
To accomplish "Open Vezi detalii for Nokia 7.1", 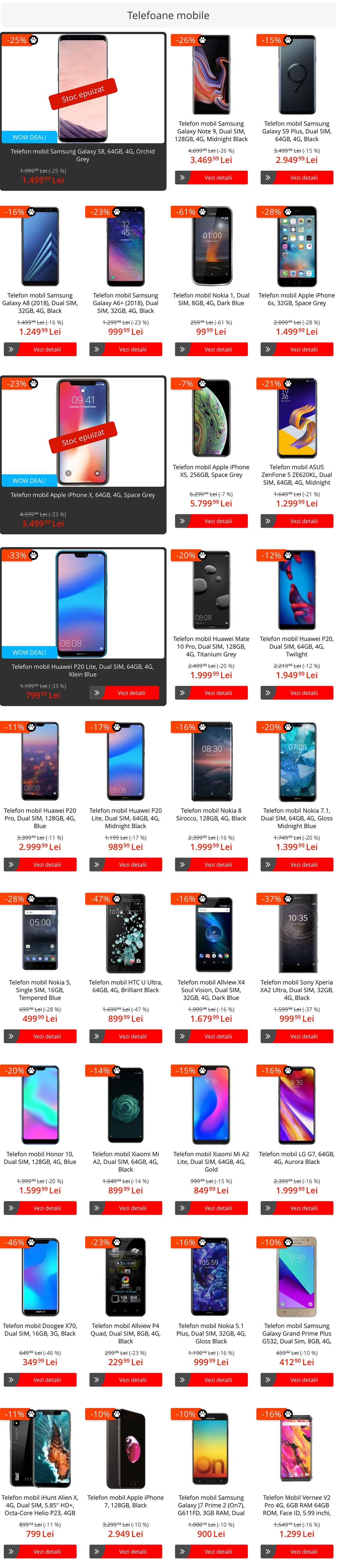I will 304,864.
